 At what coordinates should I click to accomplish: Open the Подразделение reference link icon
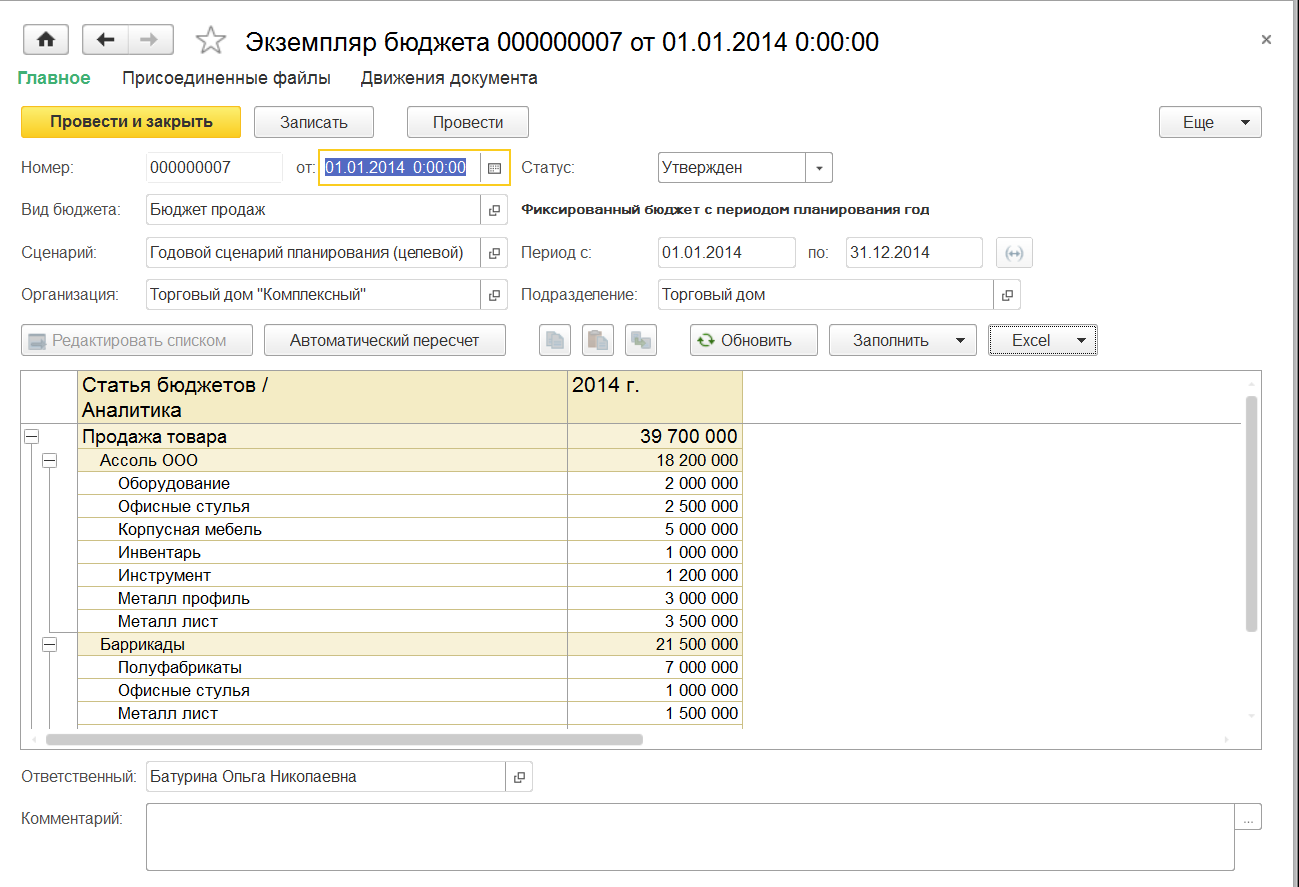coord(1007,295)
